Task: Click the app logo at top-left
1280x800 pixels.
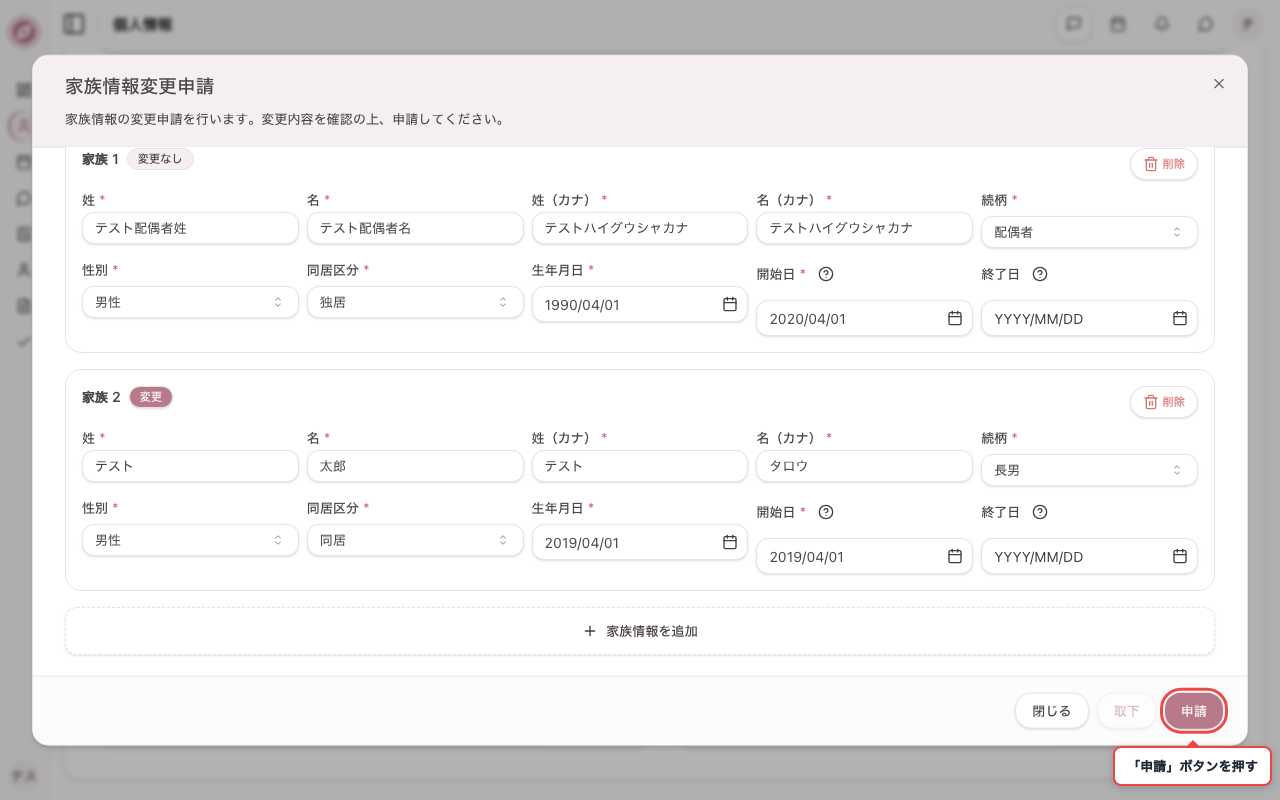Action: pyautogui.click(x=23, y=31)
